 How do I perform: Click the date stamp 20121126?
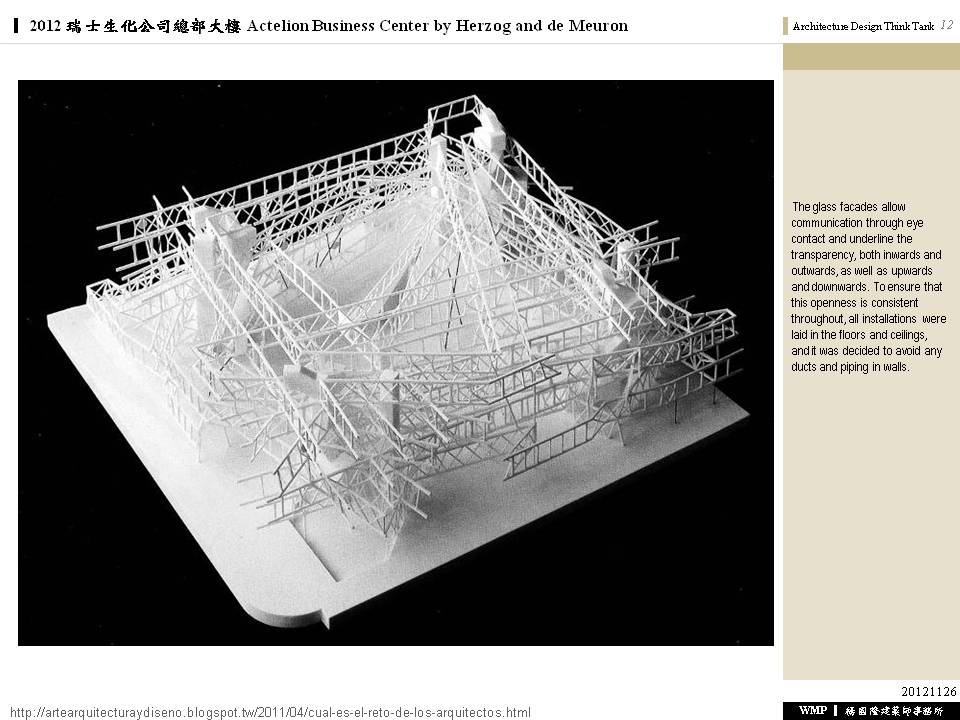[928, 691]
